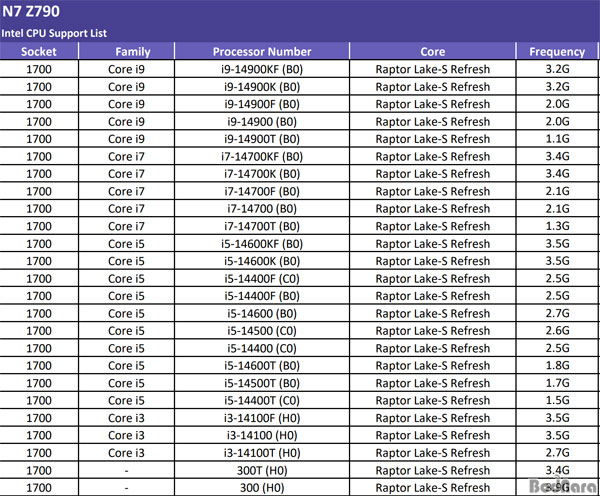Click the Raptor Lake-S Refresh cell for i9-14900KF
The width and height of the screenshot is (600, 496).
(433, 69)
